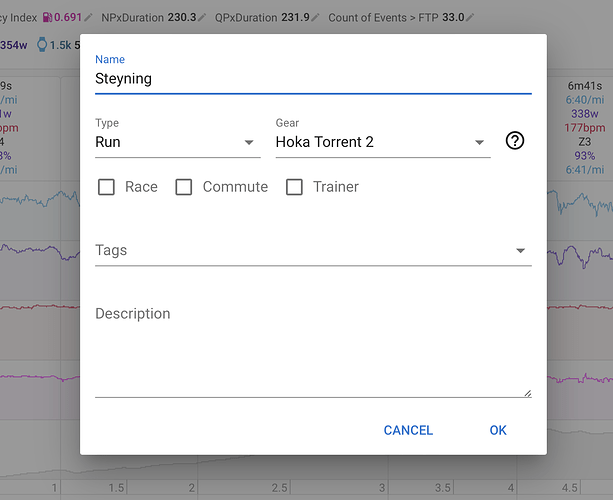Screen dimensions: 613x500
Task: Click the watch icon beside 1.5k
Action: pos(42,45)
